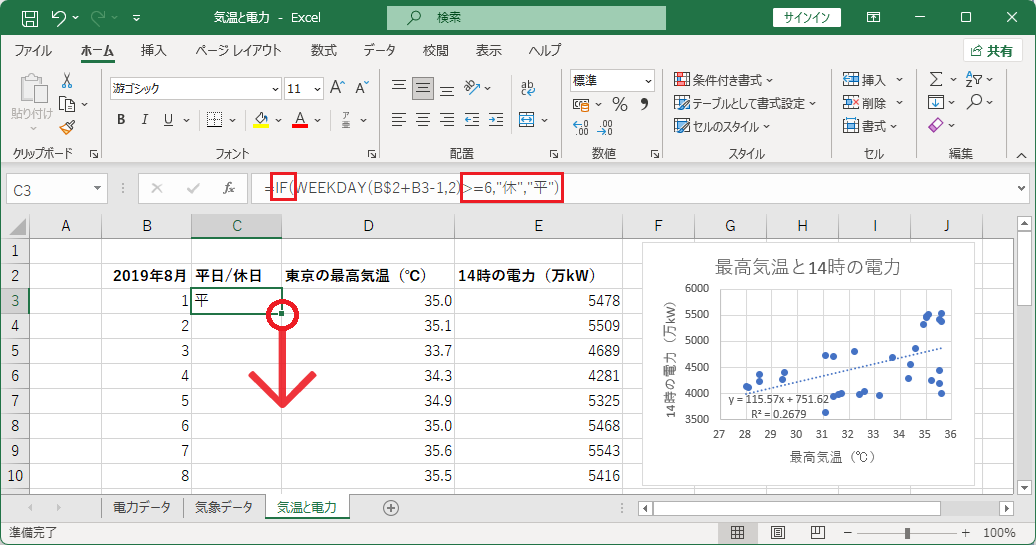Switch to the 挿入 ribbon tab

153,51
